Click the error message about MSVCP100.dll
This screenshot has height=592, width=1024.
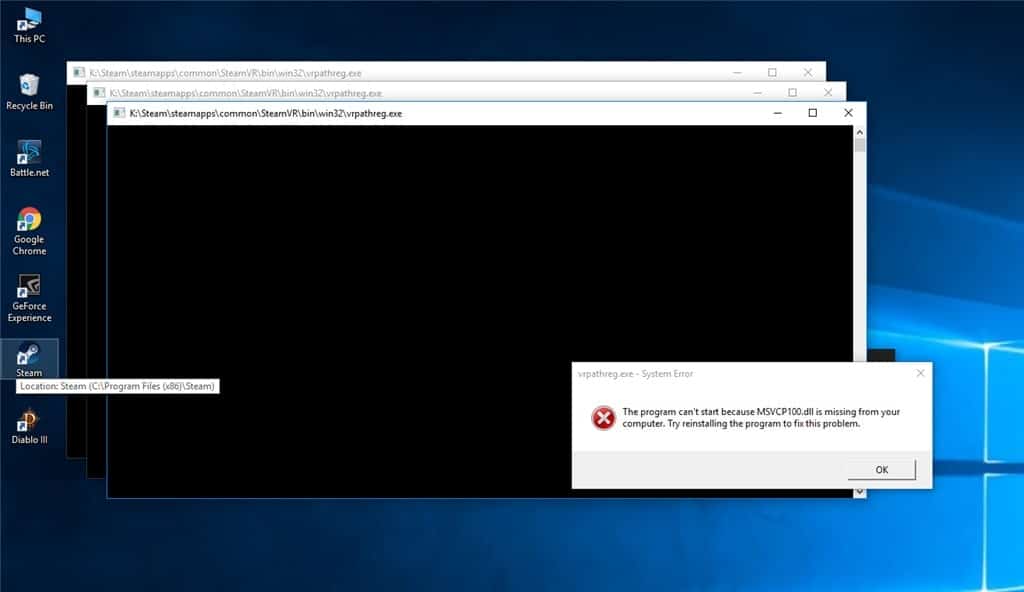(761, 418)
